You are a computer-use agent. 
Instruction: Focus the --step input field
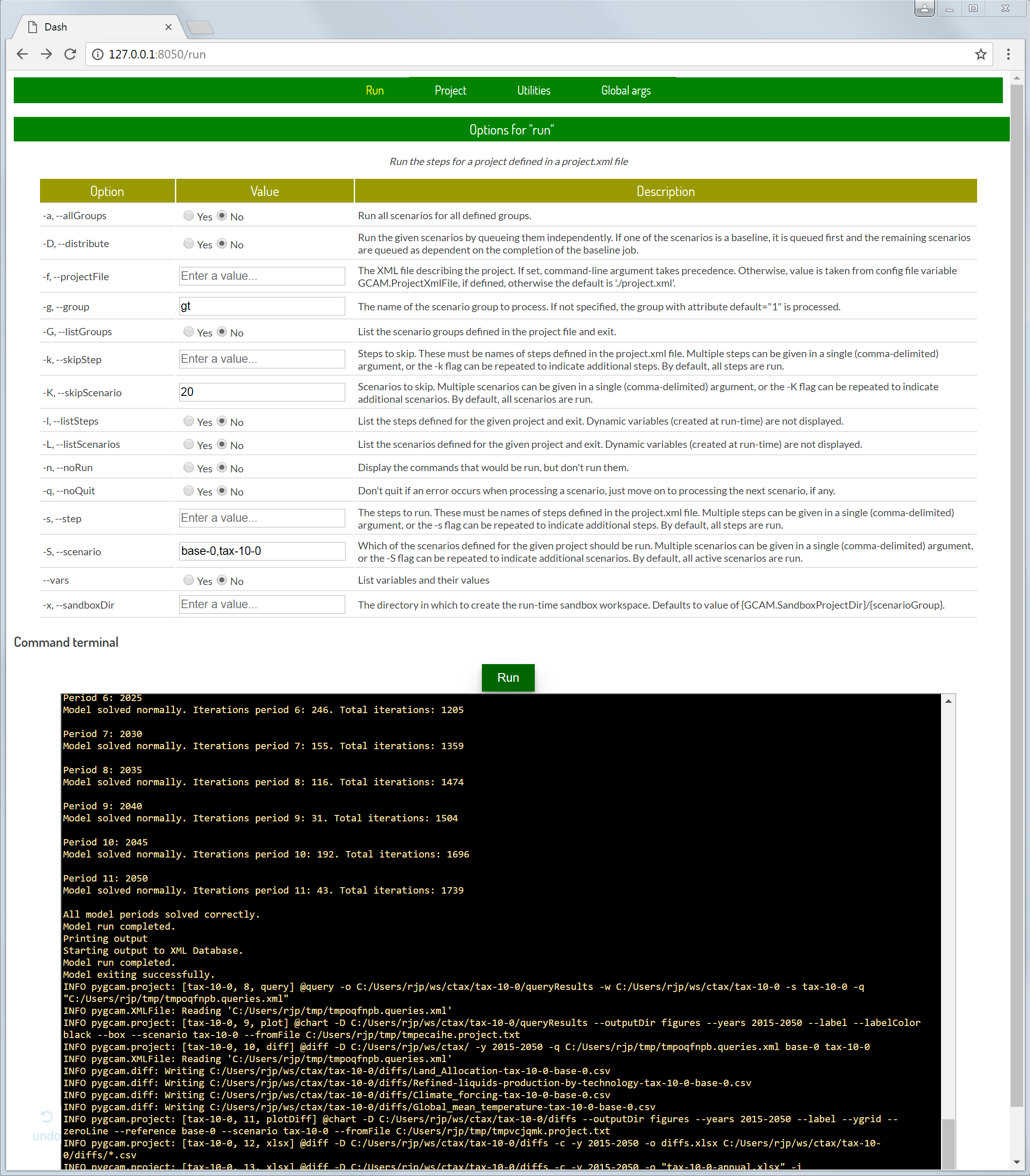pyautogui.click(x=262, y=518)
